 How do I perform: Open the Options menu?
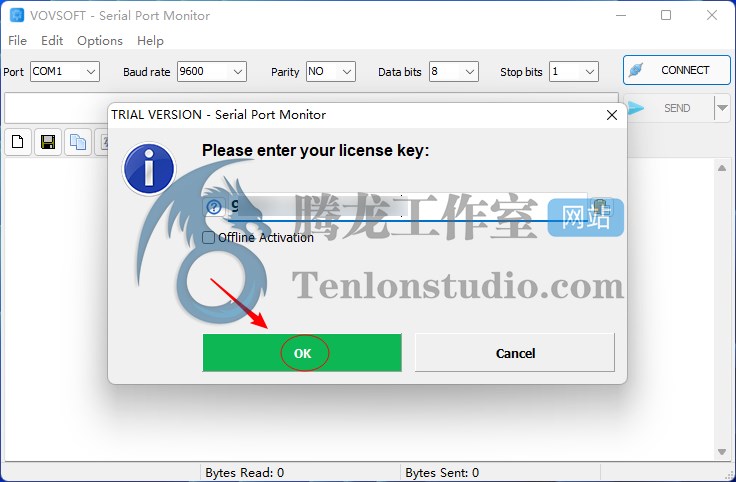(100, 41)
